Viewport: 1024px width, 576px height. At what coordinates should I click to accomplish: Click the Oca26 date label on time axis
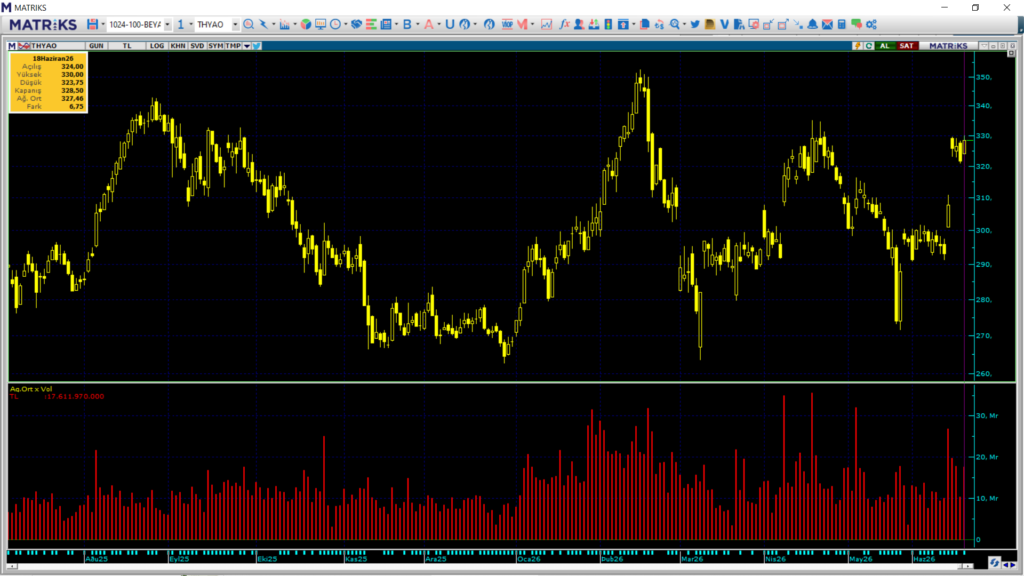click(528, 559)
